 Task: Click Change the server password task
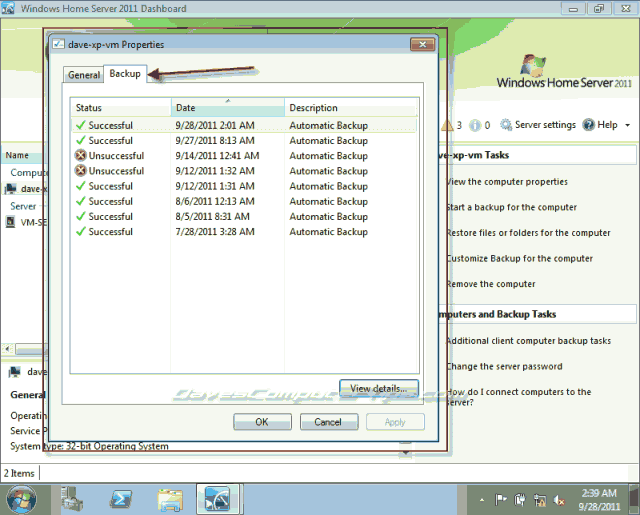(x=504, y=366)
